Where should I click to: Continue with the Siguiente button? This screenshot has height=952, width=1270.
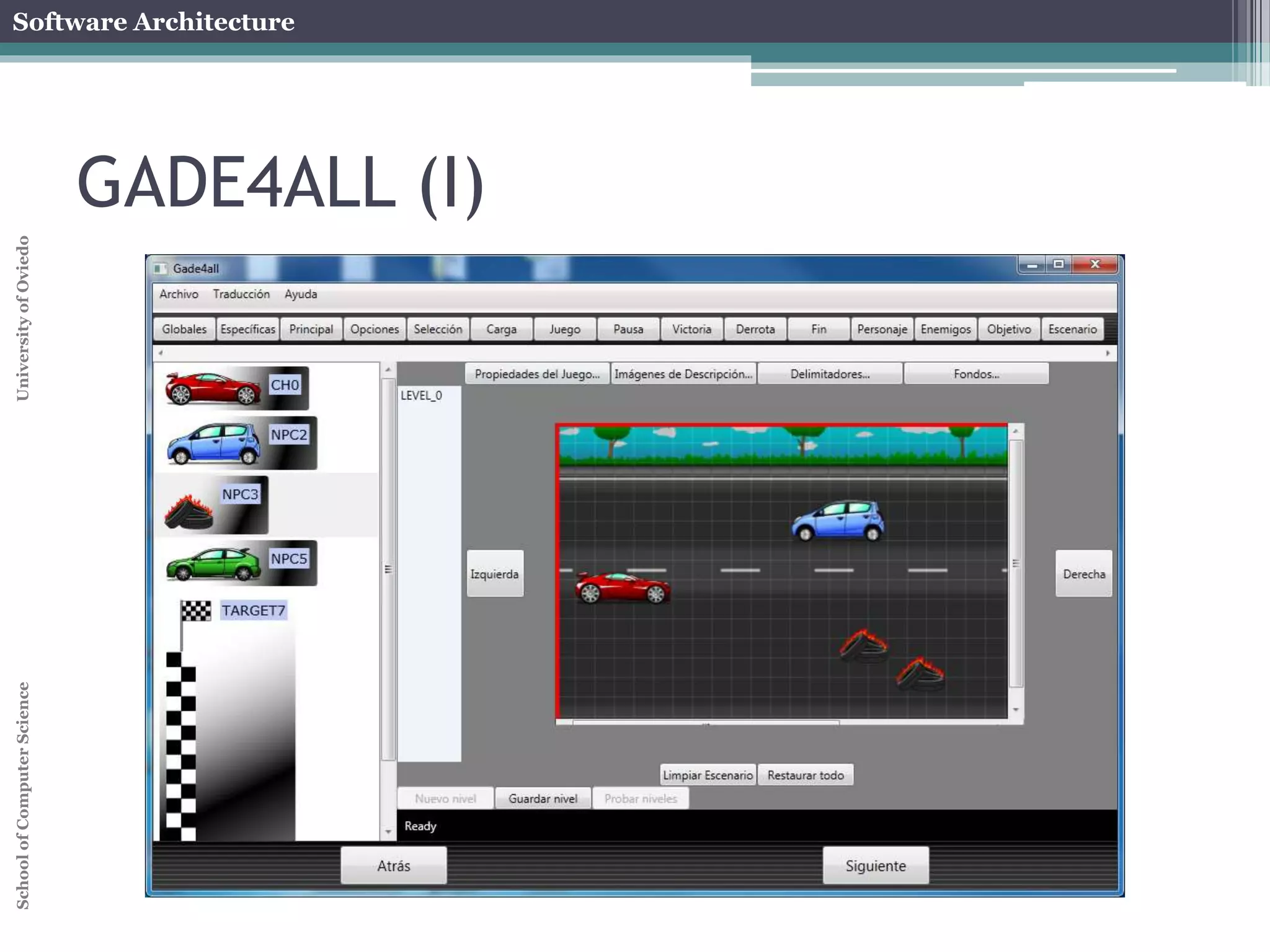[876, 865]
